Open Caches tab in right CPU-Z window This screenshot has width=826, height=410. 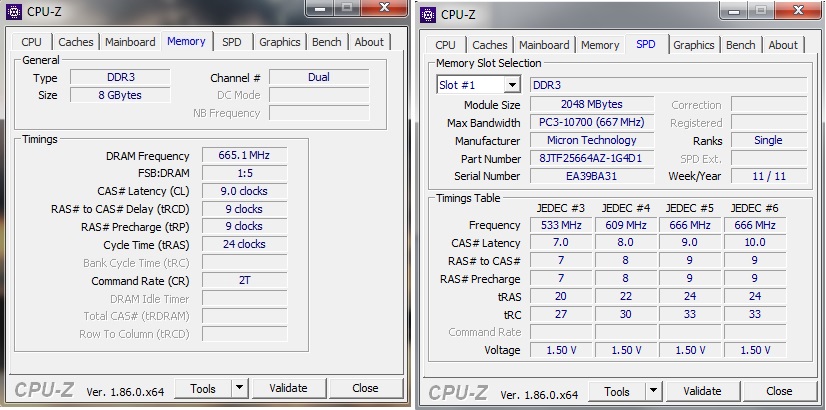490,45
